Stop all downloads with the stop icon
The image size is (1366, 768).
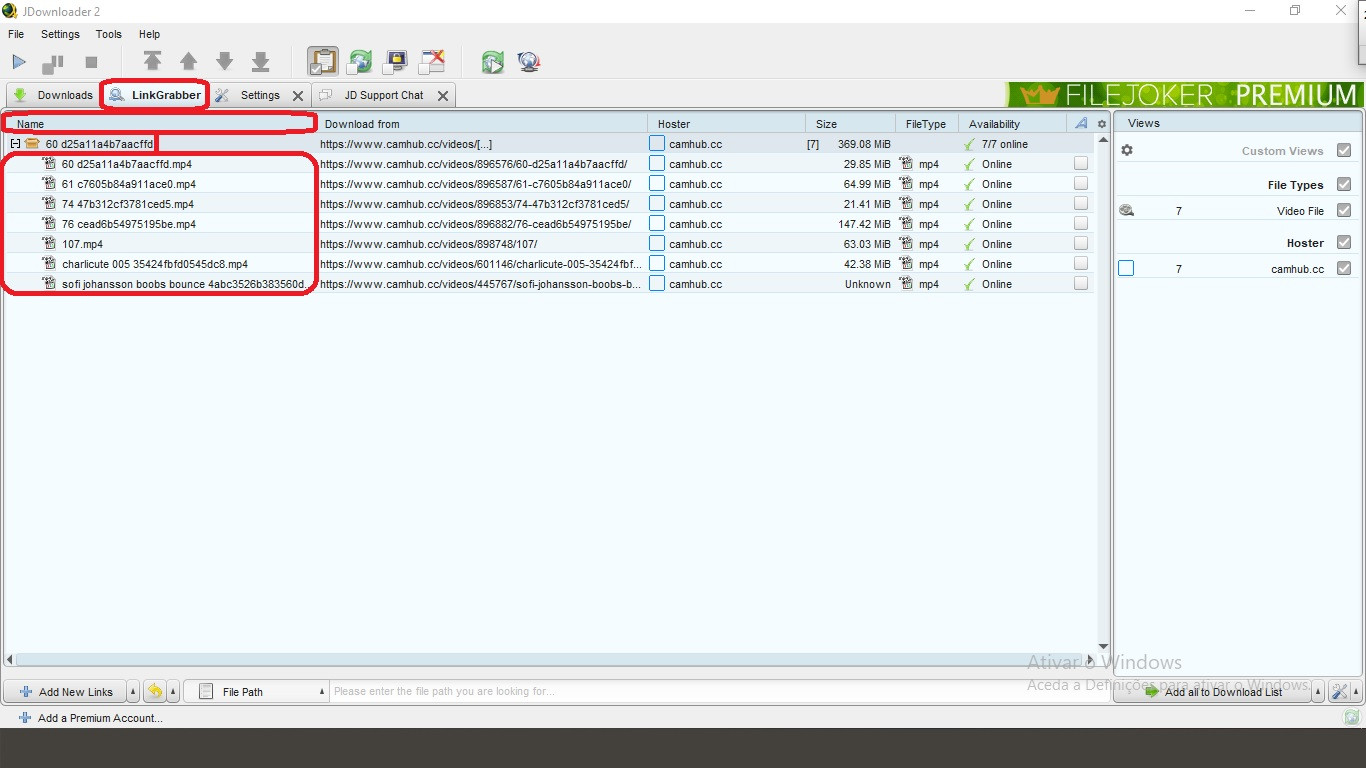point(91,62)
